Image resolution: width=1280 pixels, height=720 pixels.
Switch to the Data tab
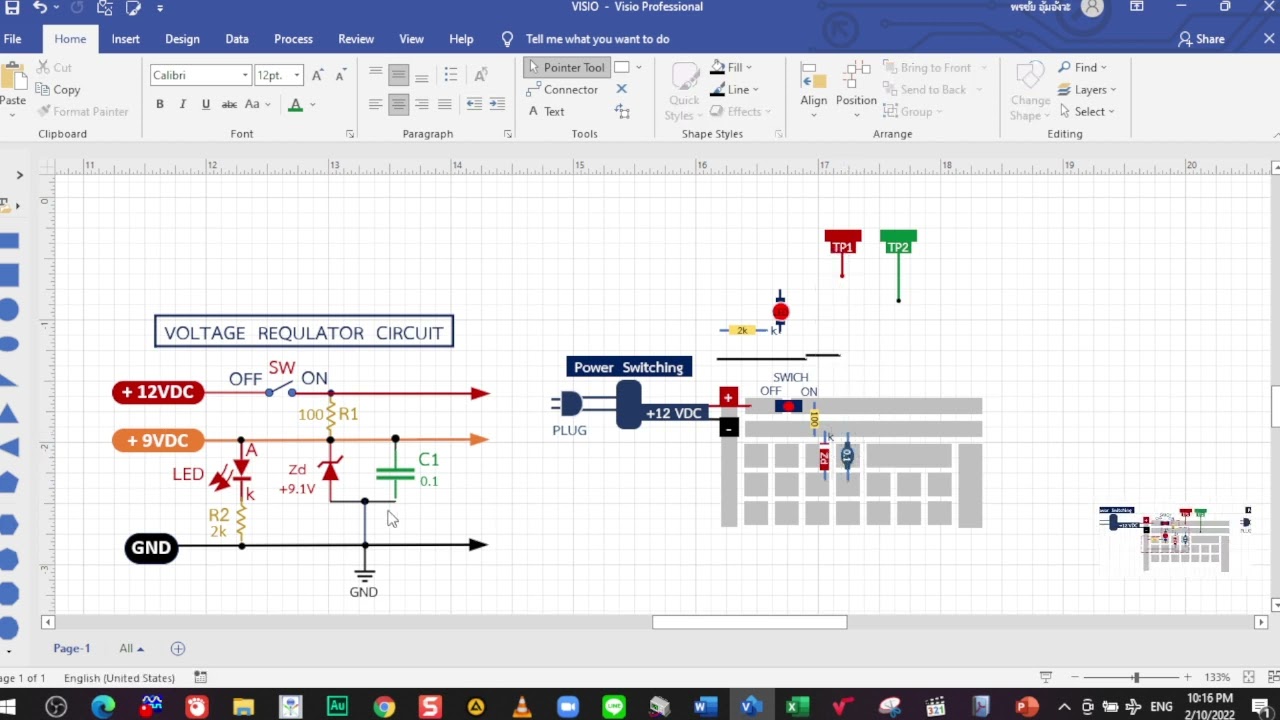pos(237,39)
